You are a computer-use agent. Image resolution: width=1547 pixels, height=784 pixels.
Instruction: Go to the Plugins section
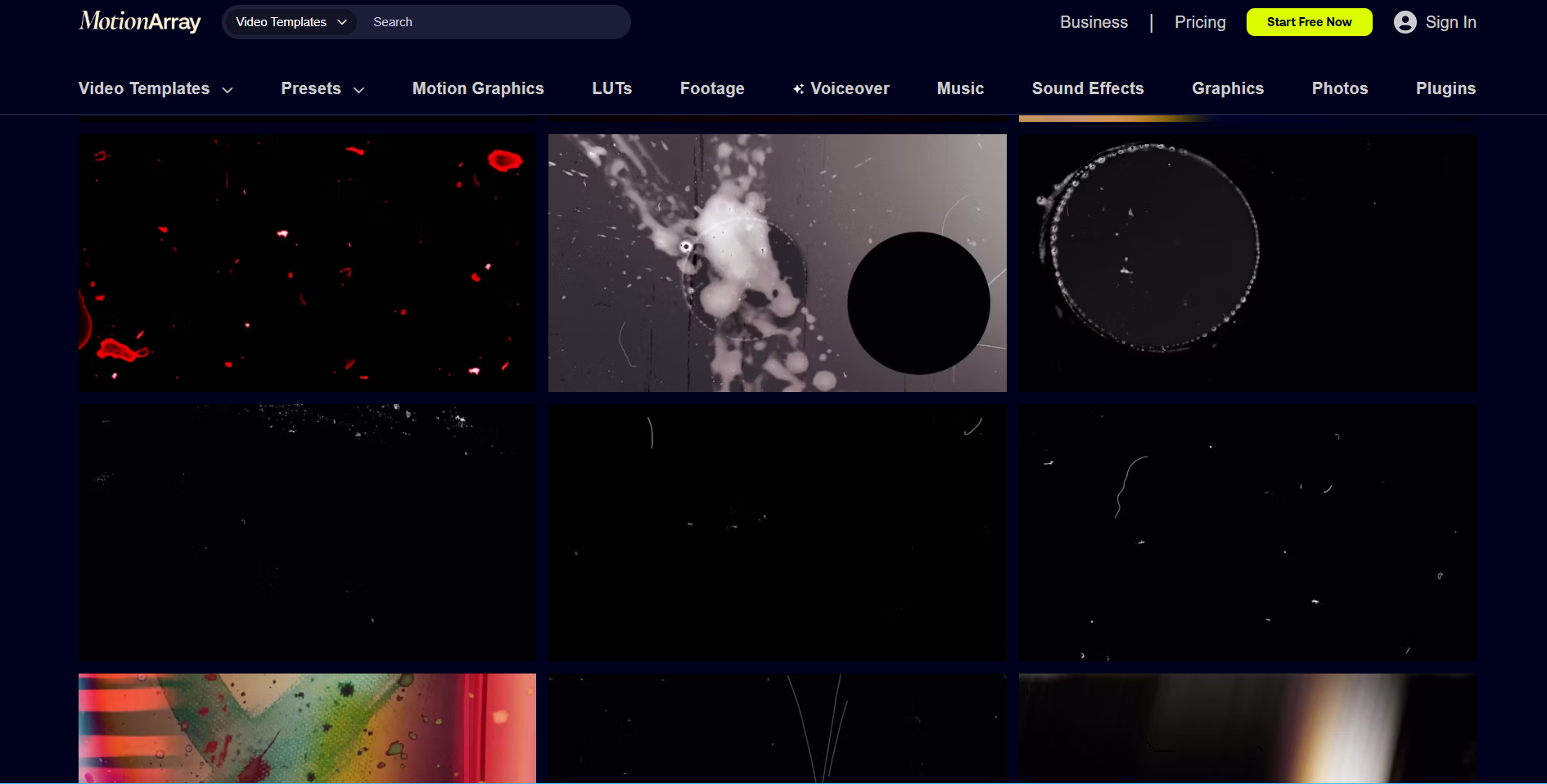pyautogui.click(x=1446, y=88)
